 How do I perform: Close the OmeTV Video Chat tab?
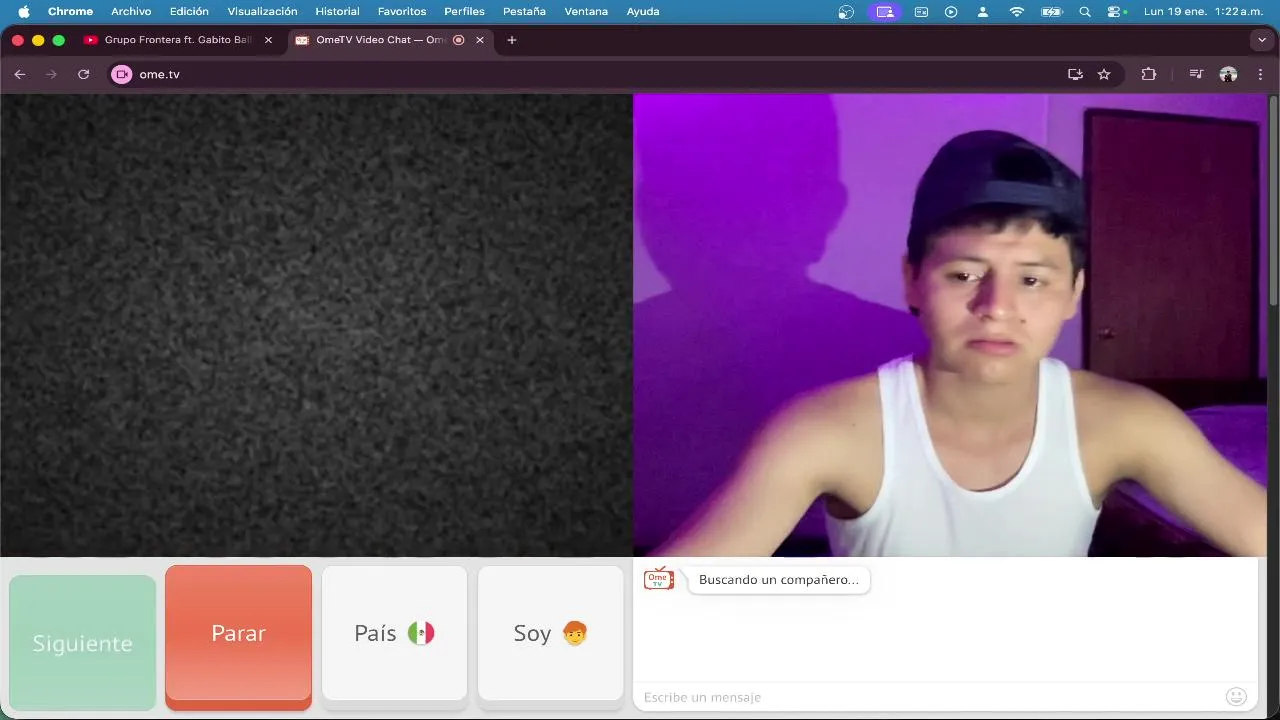(480, 40)
